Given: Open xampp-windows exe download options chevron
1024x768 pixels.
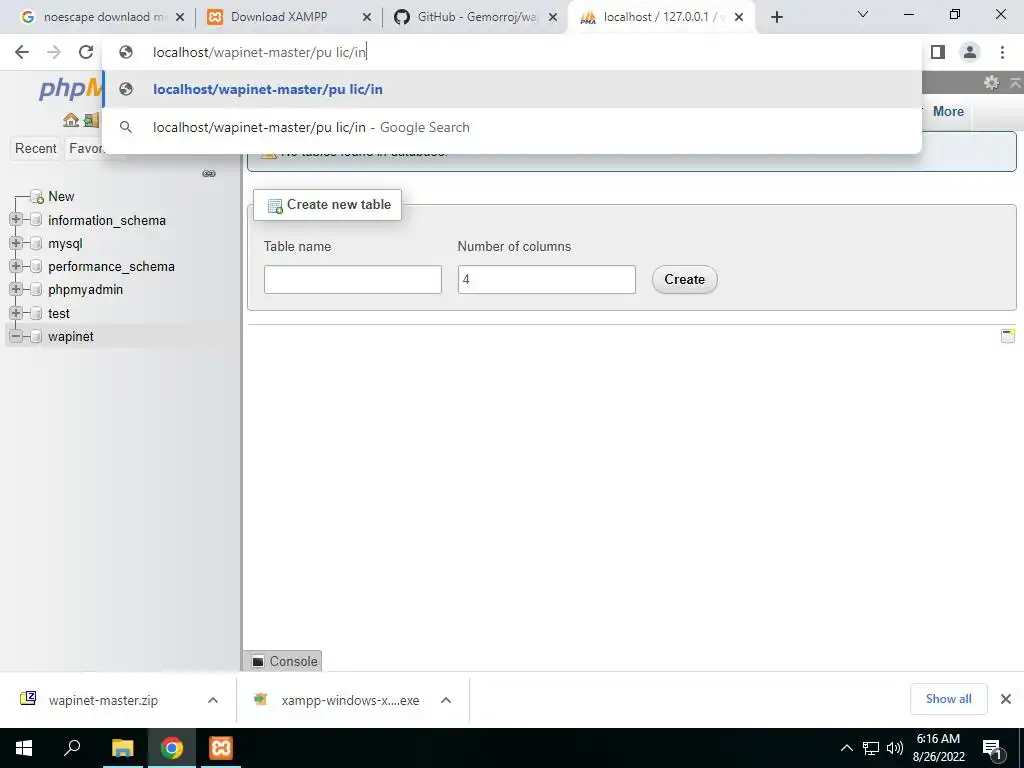Looking at the screenshot, I should pos(446,700).
